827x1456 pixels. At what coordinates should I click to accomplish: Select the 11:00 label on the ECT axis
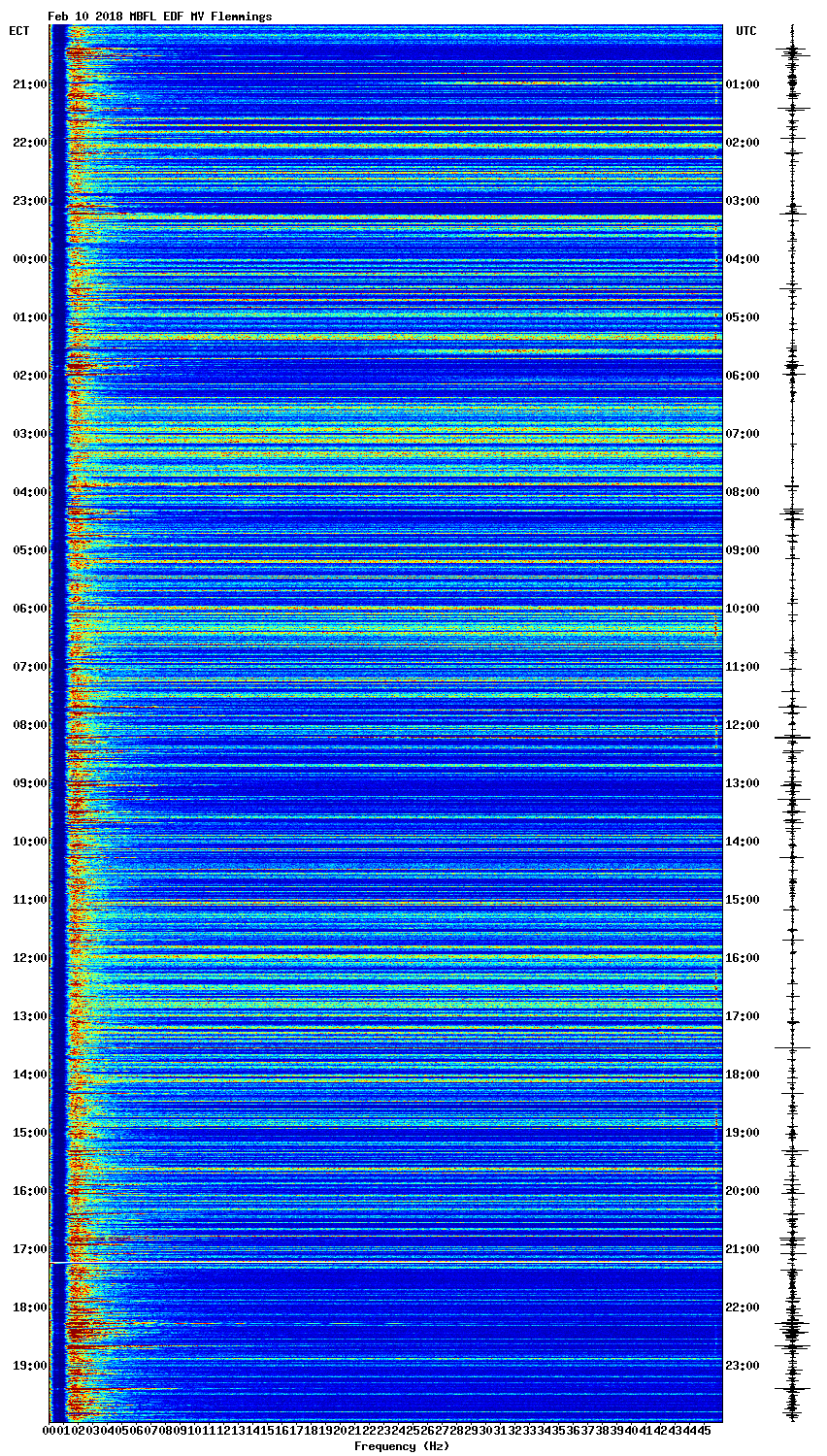pos(30,900)
